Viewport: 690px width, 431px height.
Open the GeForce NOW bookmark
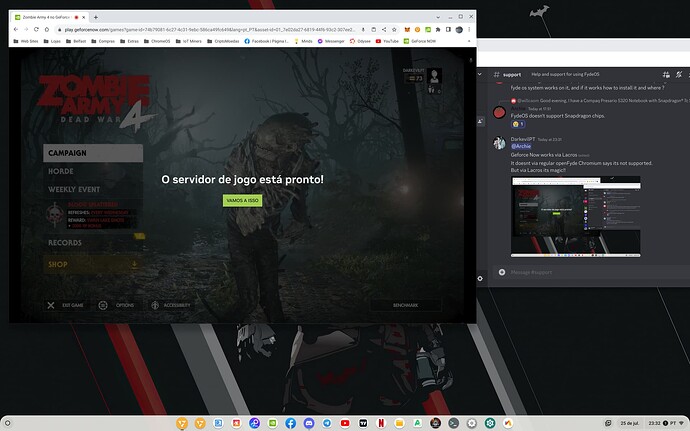420,41
